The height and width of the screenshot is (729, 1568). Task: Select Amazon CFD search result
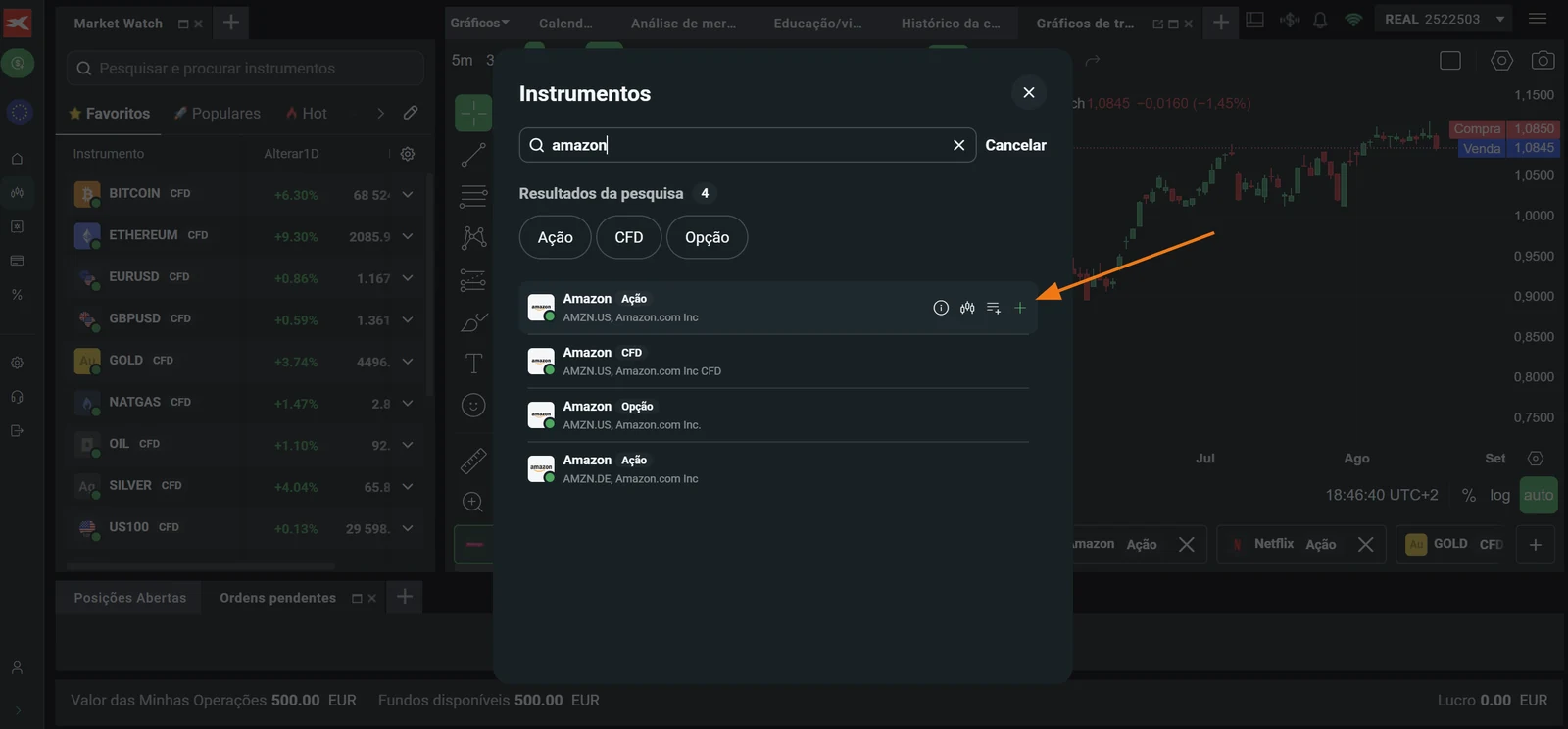click(x=778, y=362)
